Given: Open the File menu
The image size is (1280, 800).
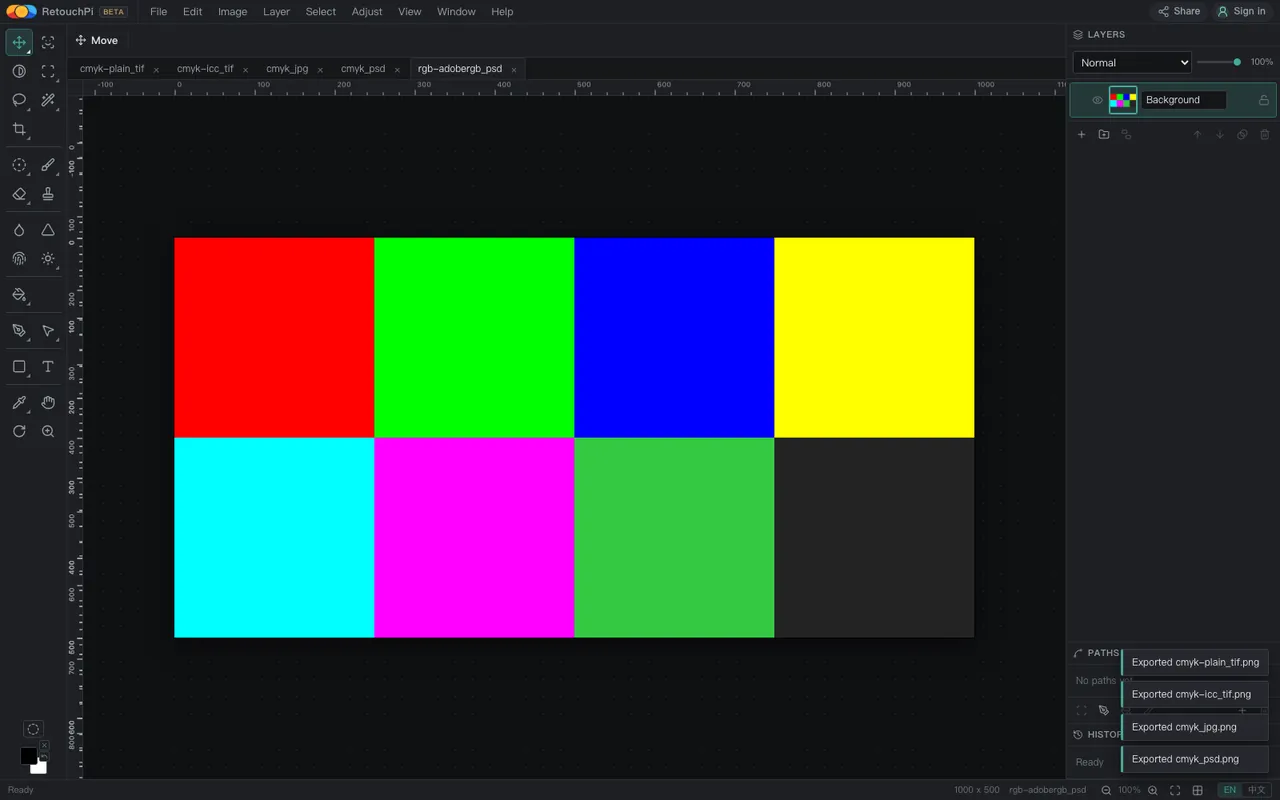Looking at the screenshot, I should [x=158, y=12].
